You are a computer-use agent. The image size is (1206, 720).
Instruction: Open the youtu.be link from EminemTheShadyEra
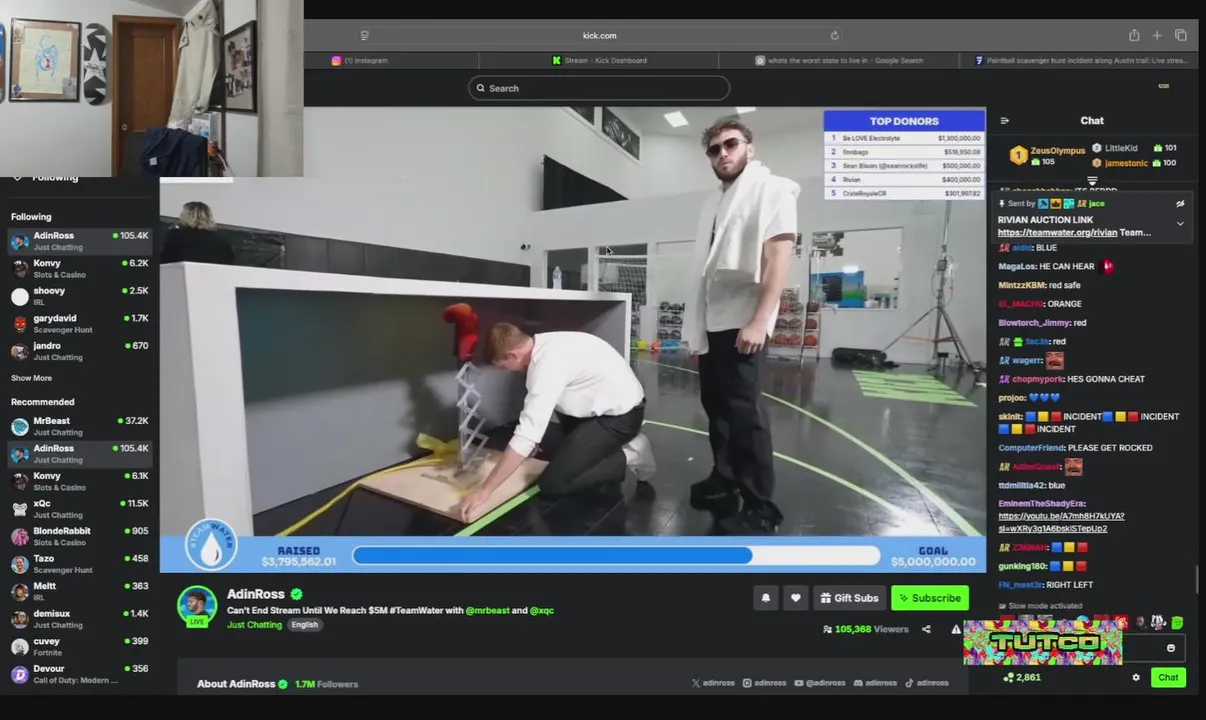point(1061,522)
